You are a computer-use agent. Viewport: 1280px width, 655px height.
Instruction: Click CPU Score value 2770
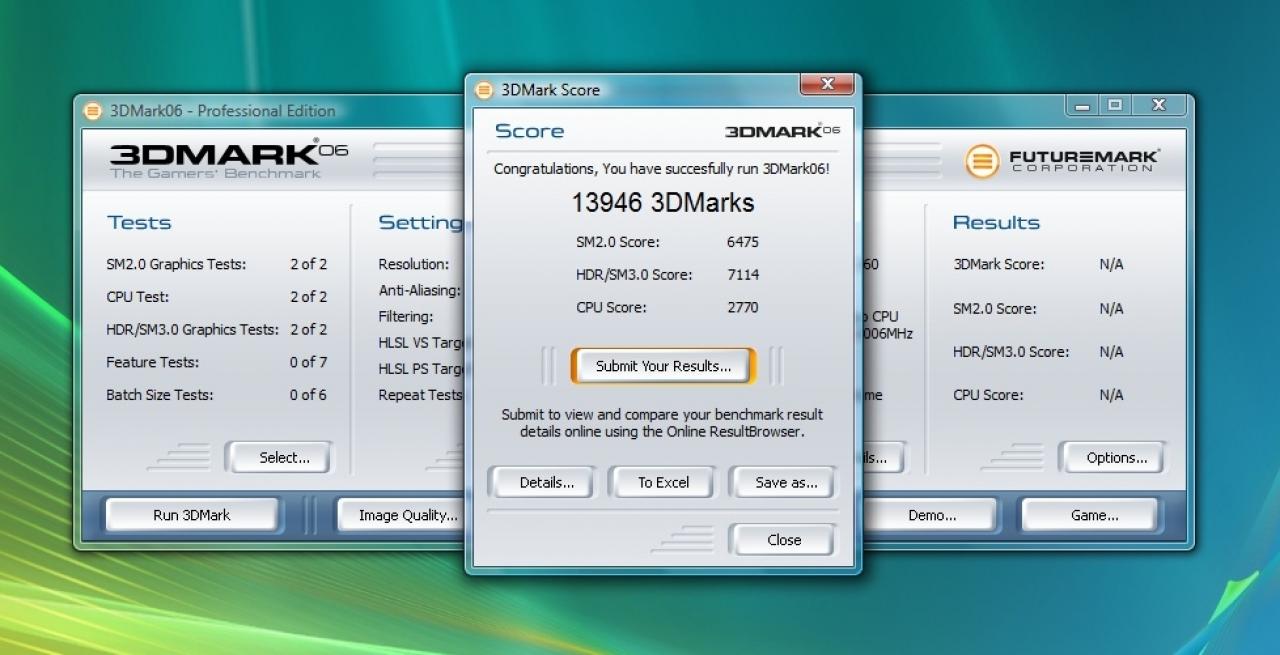tap(743, 307)
